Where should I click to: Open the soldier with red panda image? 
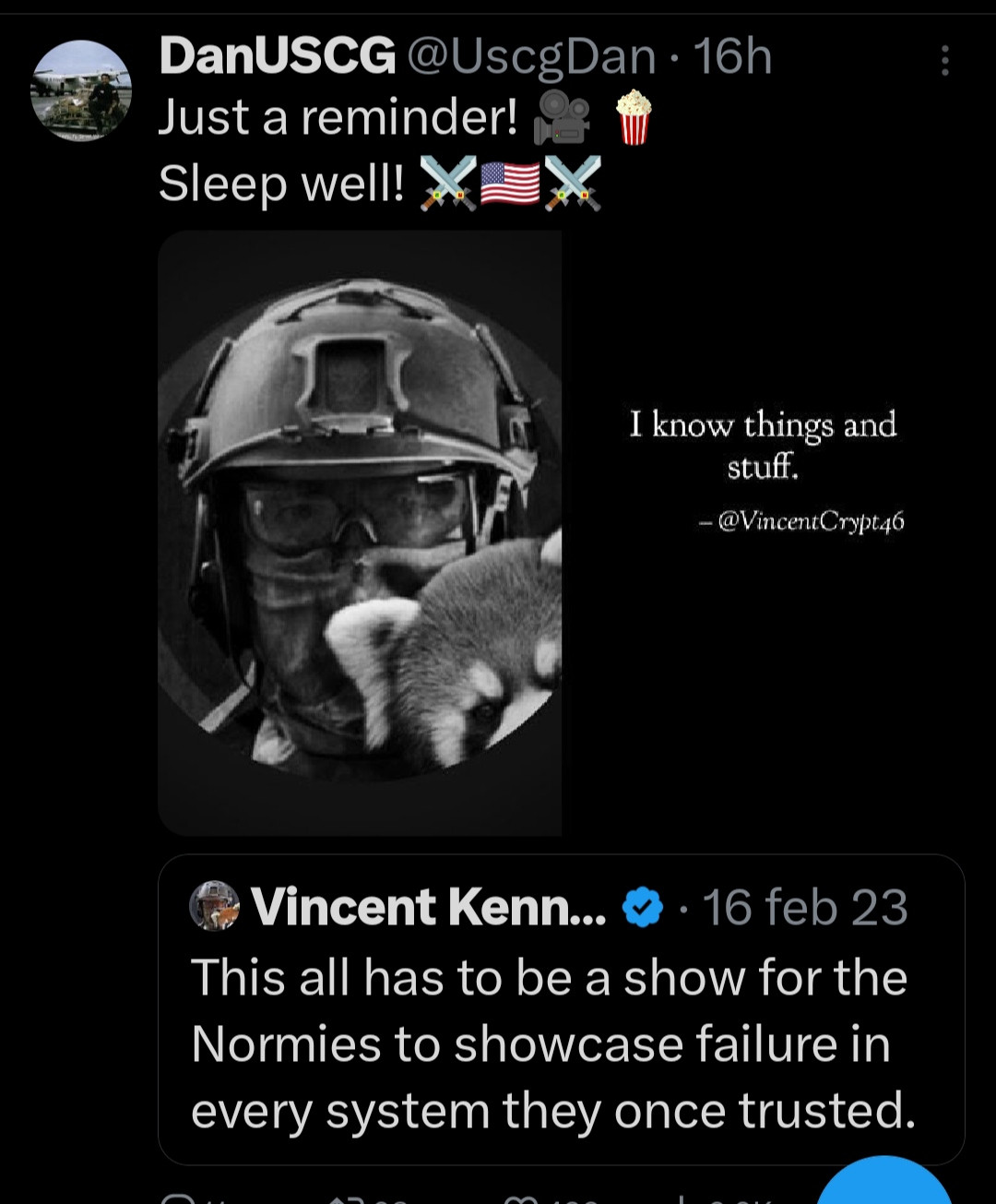[360, 532]
